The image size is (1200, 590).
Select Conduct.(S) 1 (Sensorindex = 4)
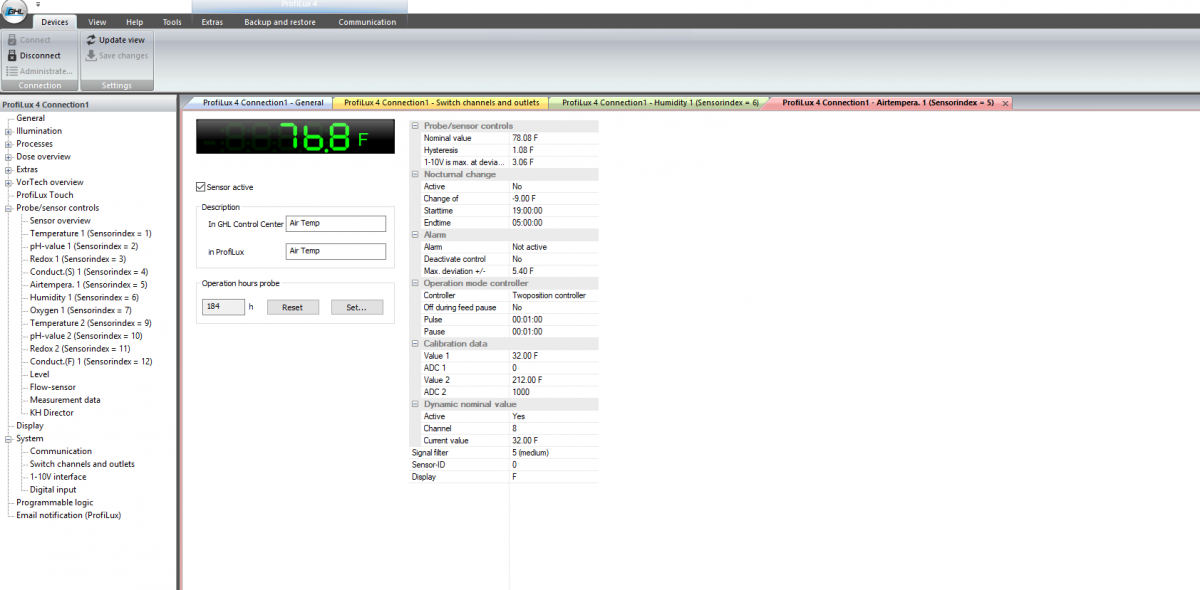[89, 272]
